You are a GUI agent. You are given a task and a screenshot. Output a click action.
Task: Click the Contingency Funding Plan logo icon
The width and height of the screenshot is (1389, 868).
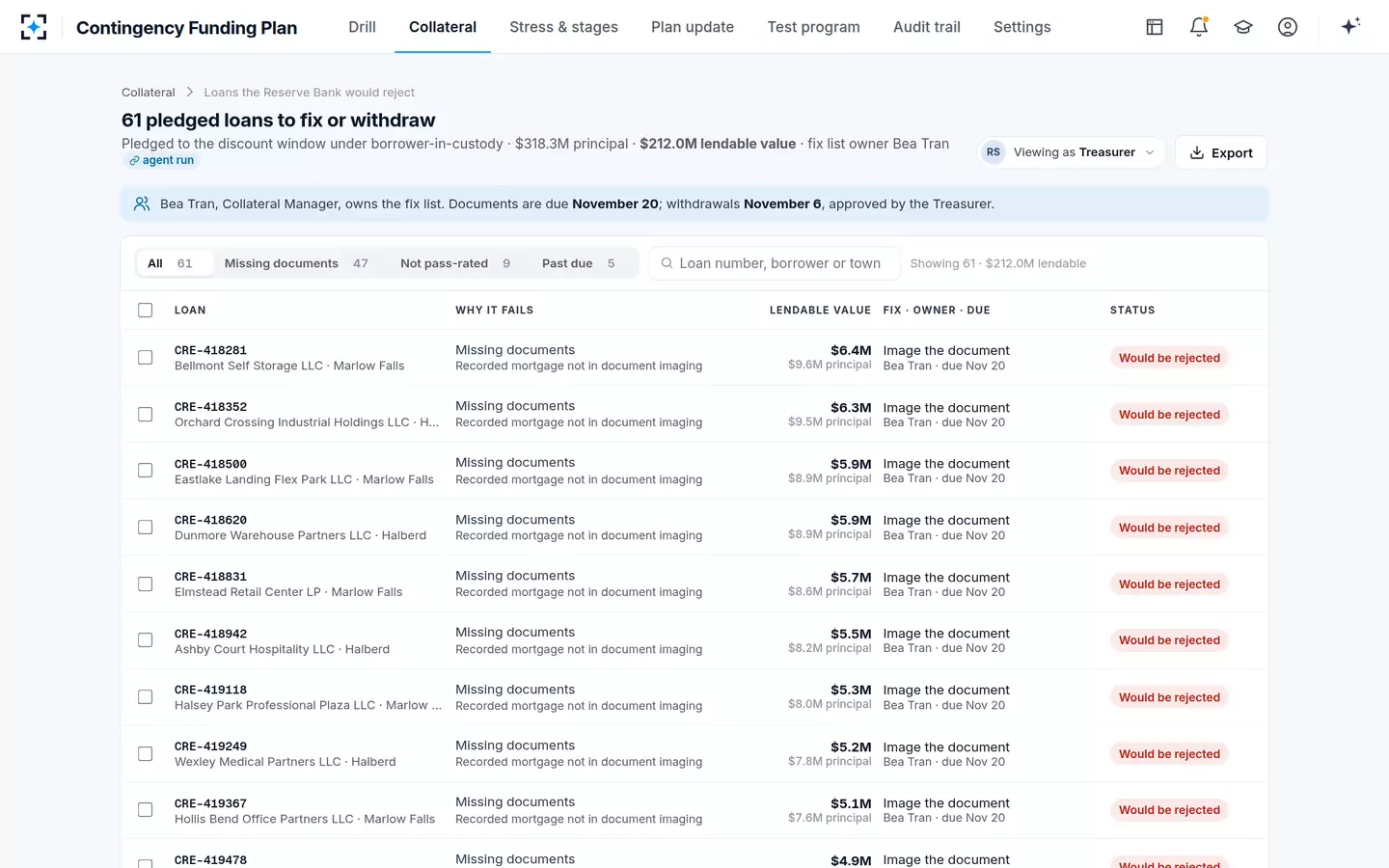click(x=34, y=27)
